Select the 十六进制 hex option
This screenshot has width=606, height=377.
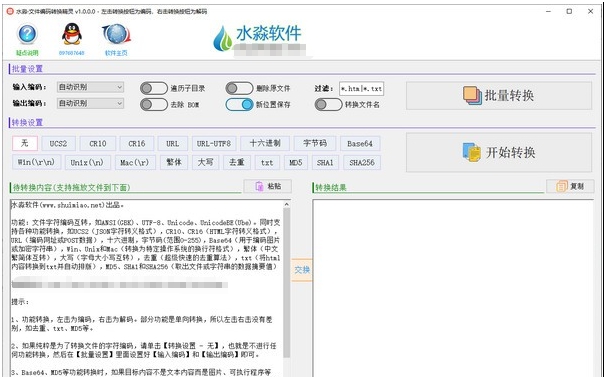265,143
